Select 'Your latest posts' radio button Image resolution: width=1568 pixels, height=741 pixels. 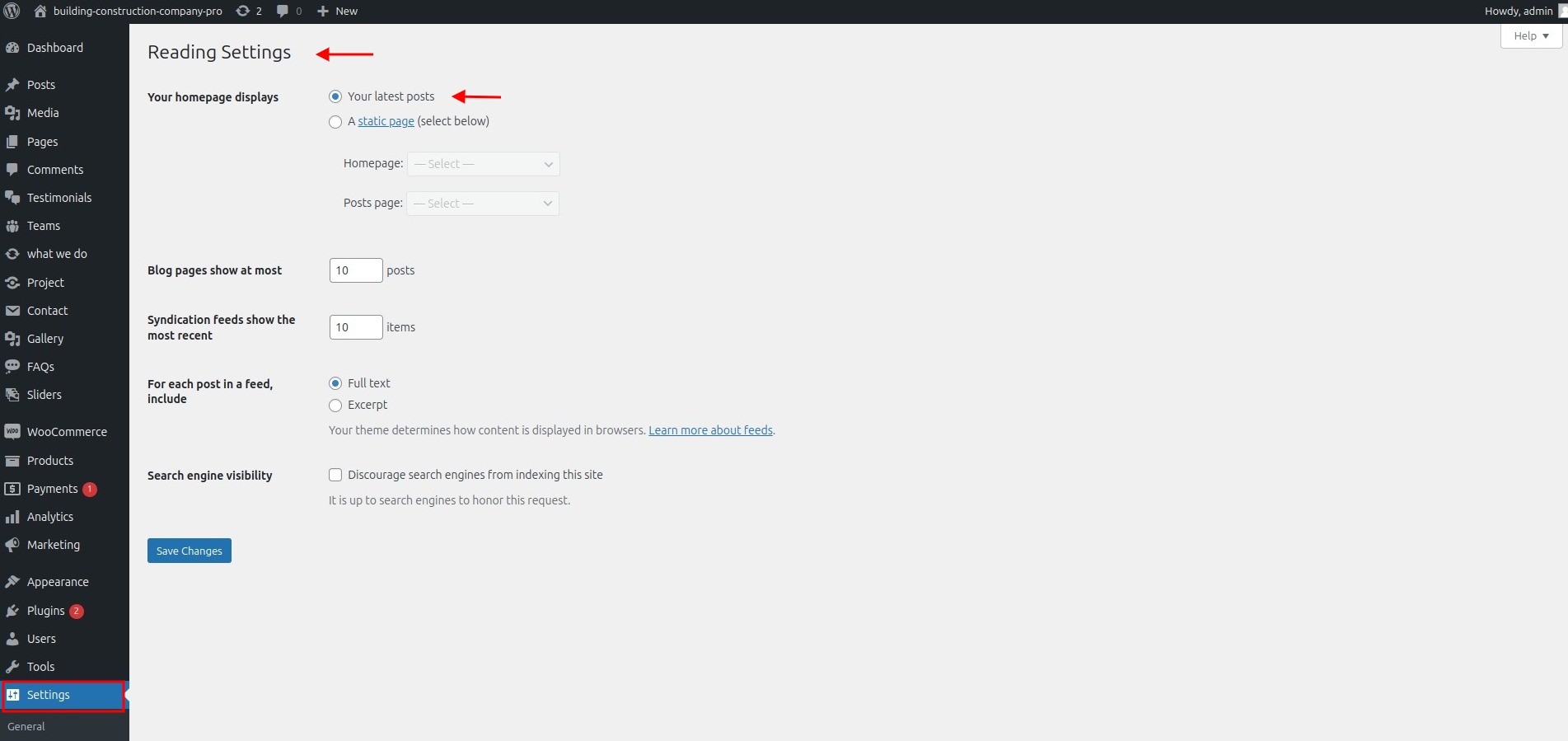(335, 96)
